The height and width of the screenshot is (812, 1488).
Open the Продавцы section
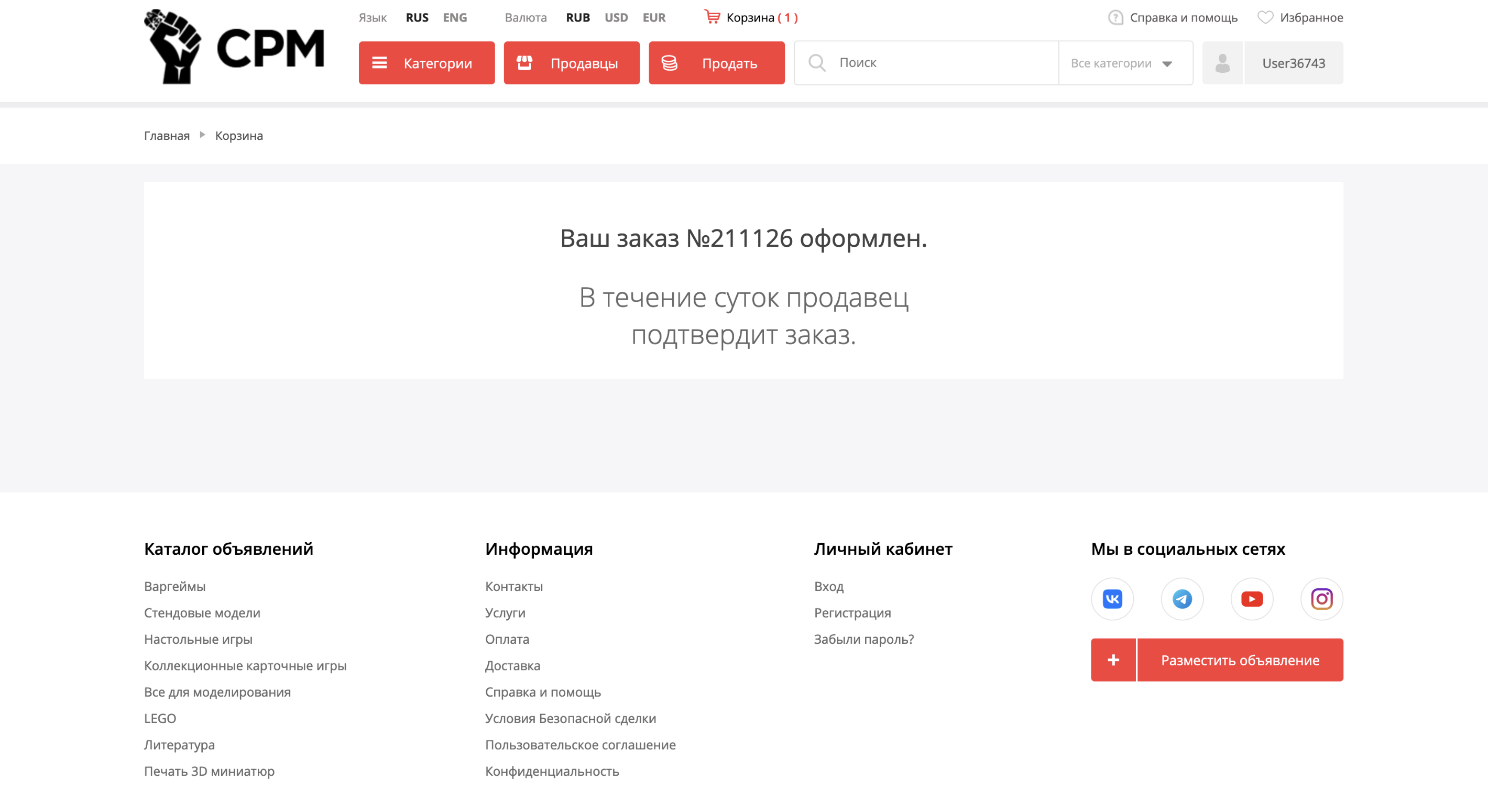(571, 63)
